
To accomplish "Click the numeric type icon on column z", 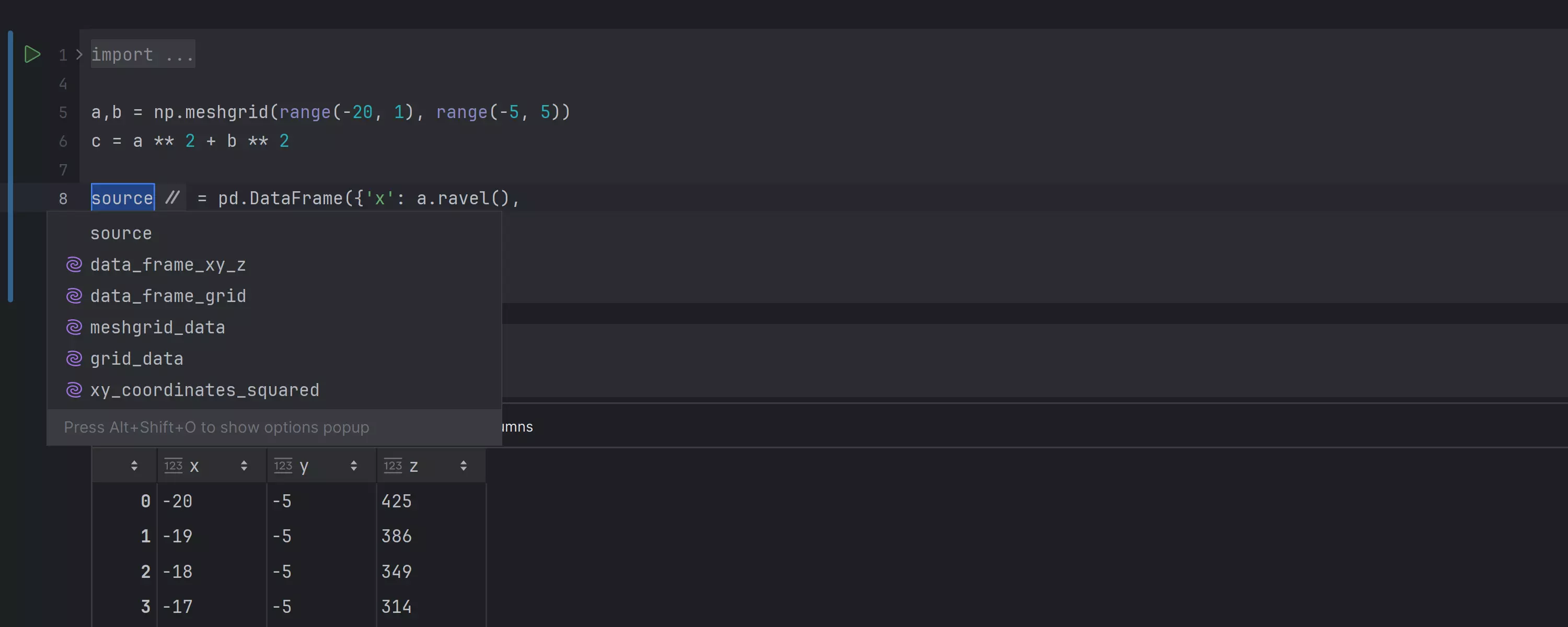I will tap(393, 466).
